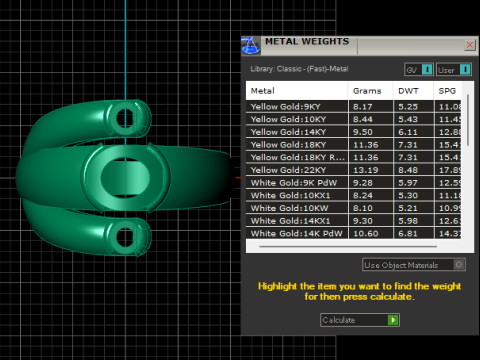Click the 8.17 grams value
480x360 pixels.
point(363,107)
